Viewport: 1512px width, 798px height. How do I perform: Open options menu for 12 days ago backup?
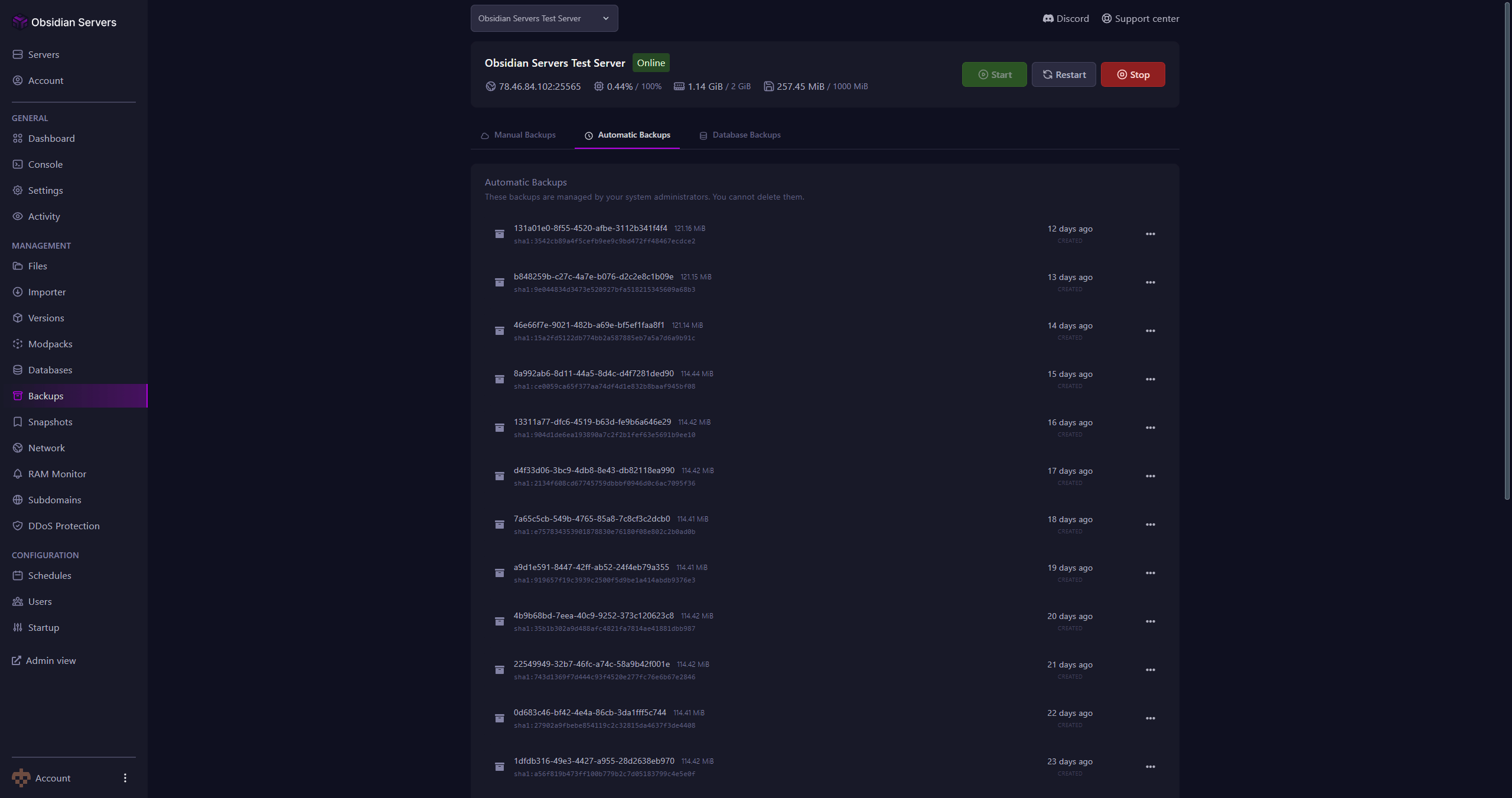pyautogui.click(x=1150, y=234)
